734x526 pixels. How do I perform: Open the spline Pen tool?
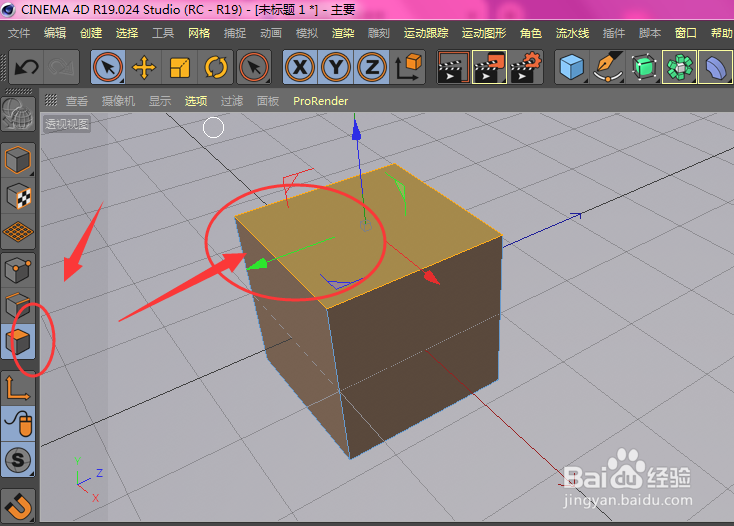608,68
